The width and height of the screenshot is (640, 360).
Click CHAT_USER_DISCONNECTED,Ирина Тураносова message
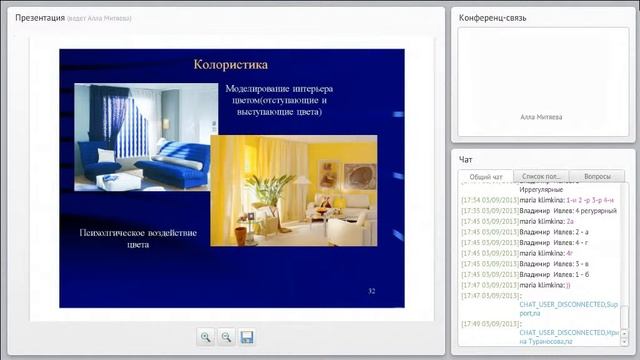point(569,337)
